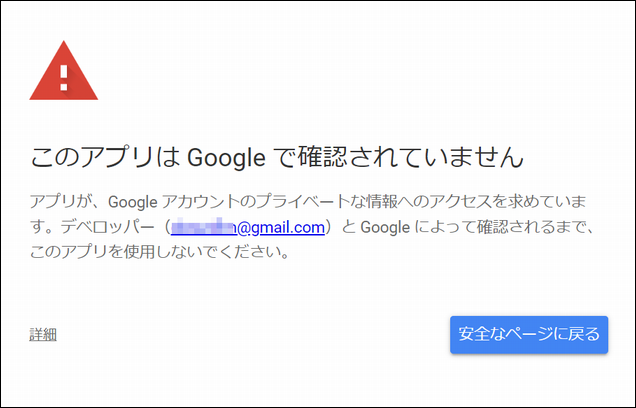Click the paragraph's first line starting アプリが
The height and width of the screenshot is (408, 636).
tap(312, 203)
